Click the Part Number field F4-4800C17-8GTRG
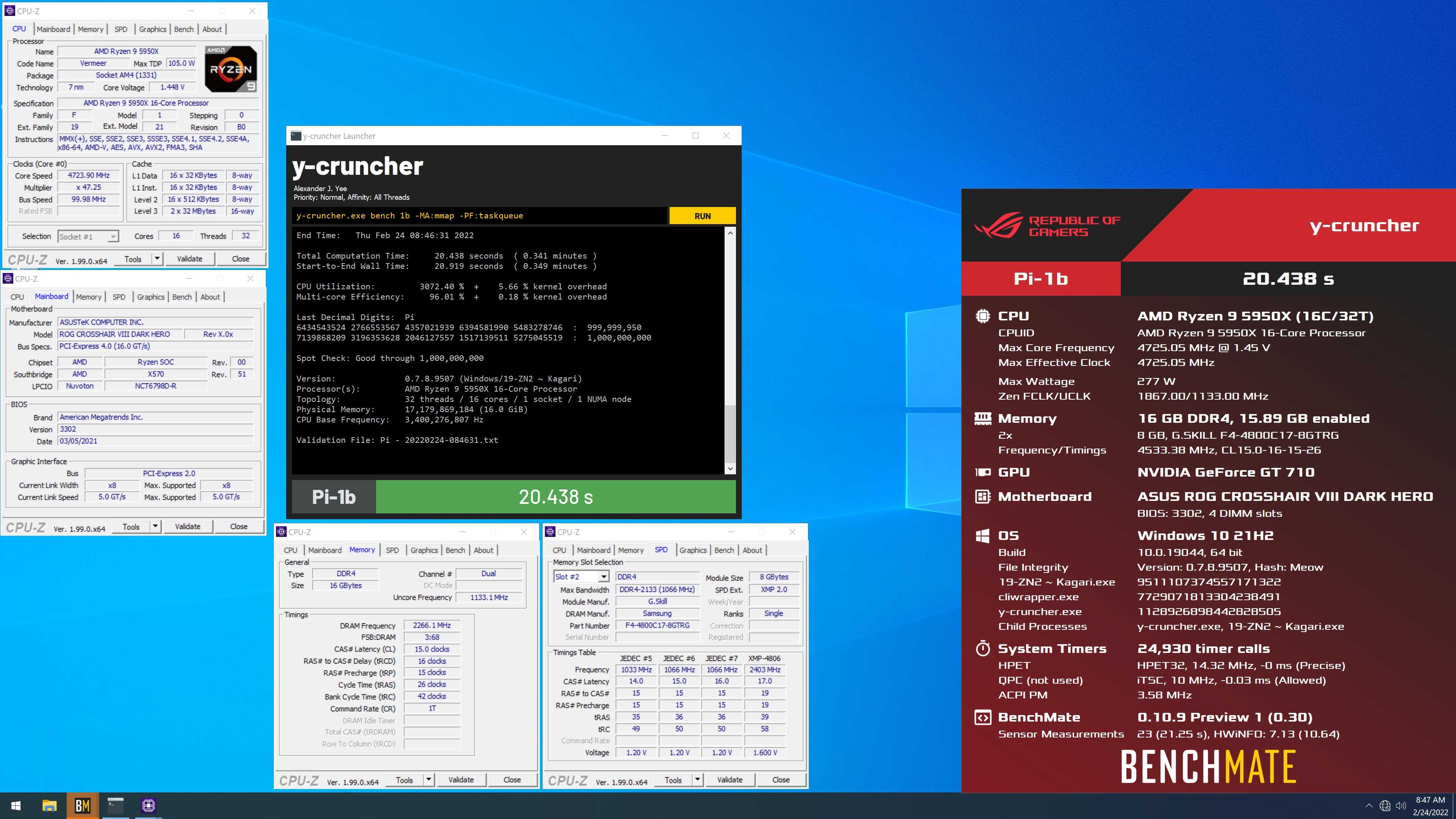The image size is (1456, 819). point(657,625)
